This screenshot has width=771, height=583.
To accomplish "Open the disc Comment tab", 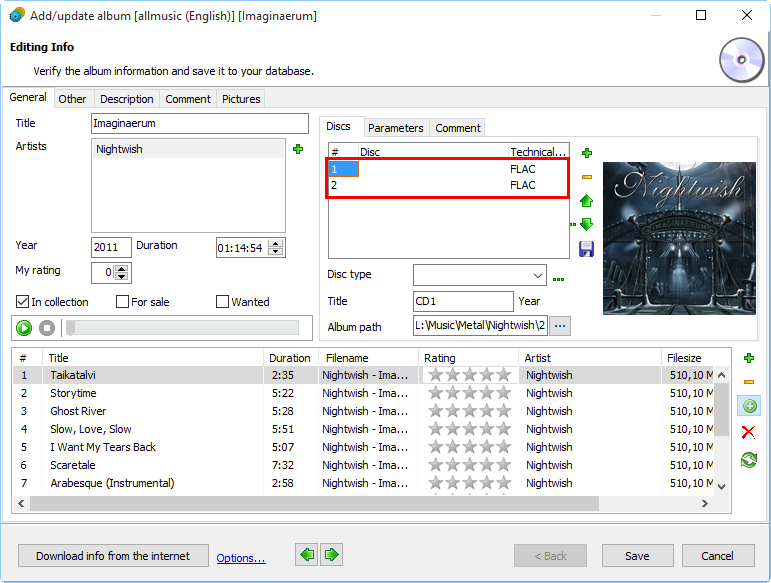I will click(x=458, y=128).
